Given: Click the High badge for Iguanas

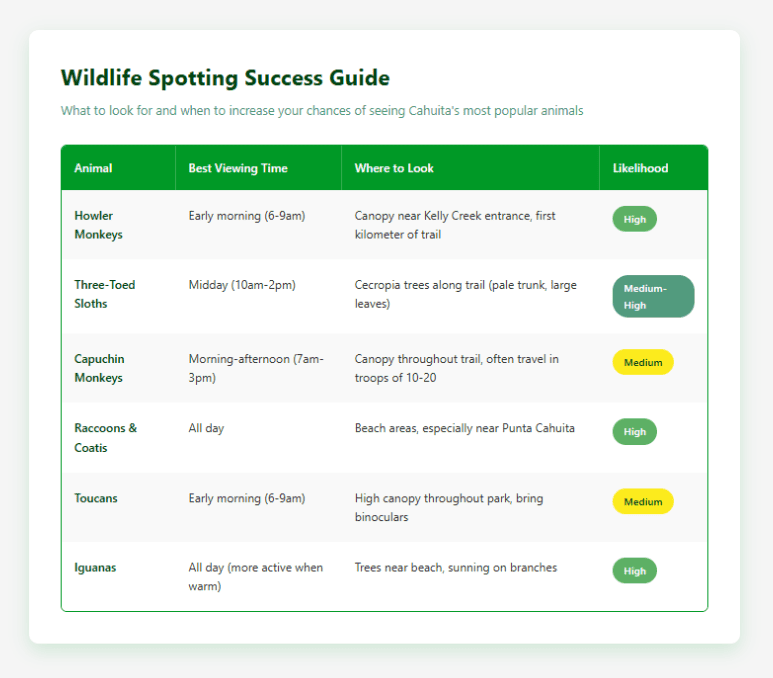Looking at the screenshot, I should tap(634, 571).
